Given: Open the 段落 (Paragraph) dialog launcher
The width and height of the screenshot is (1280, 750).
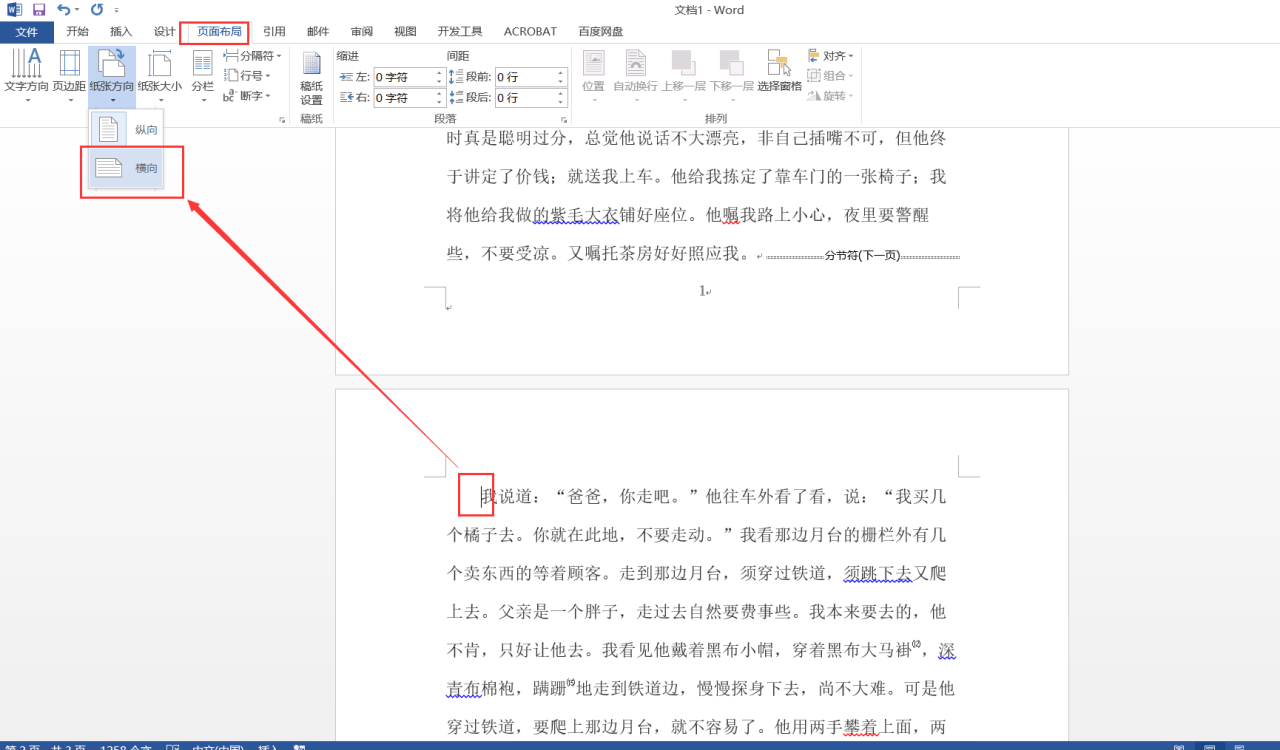Looking at the screenshot, I should pos(564,120).
